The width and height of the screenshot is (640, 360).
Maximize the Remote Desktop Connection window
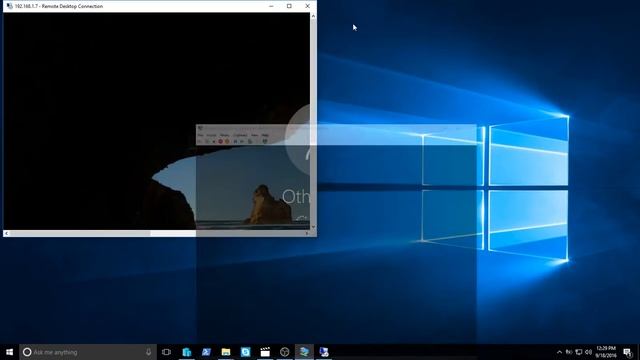[x=289, y=6]
